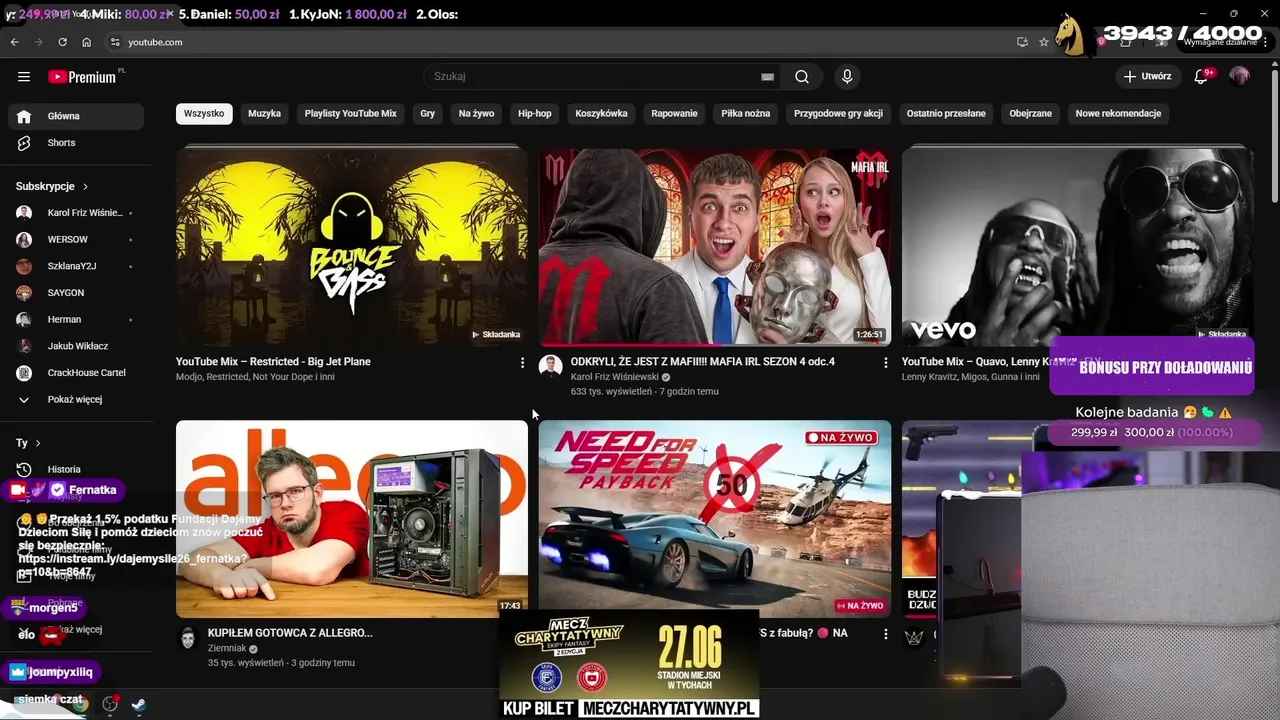Open SAYGON subscription channel
1280x720 pixels.
click(x=76, y=293)
